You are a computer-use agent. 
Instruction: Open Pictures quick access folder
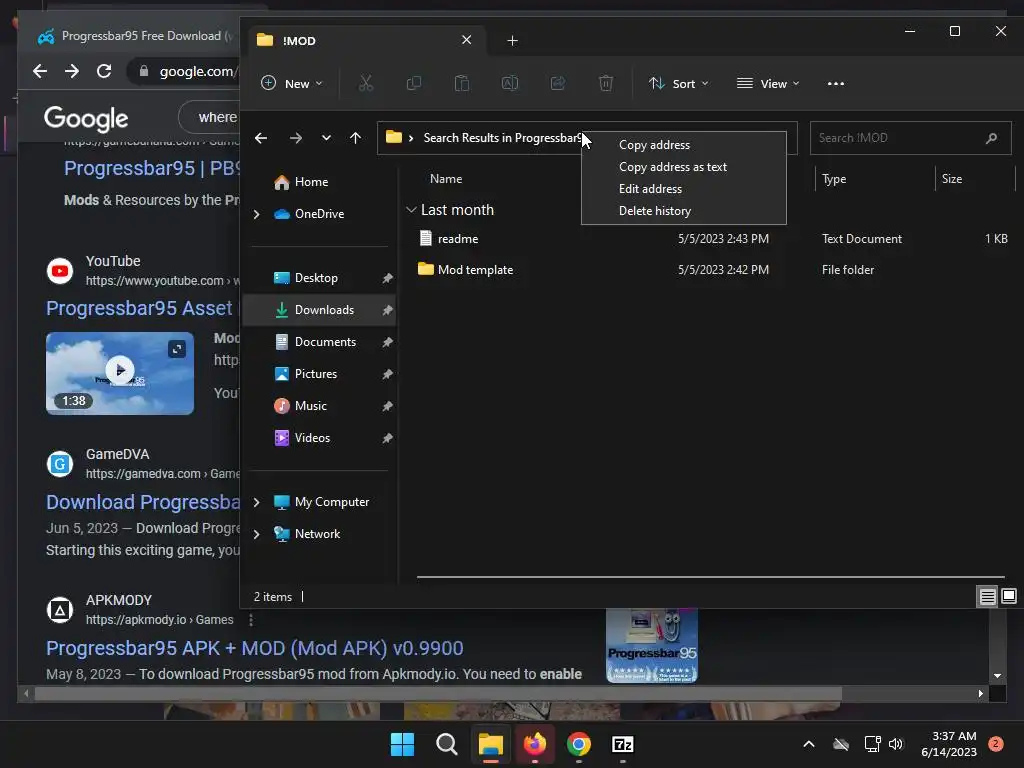coord(315,374)
